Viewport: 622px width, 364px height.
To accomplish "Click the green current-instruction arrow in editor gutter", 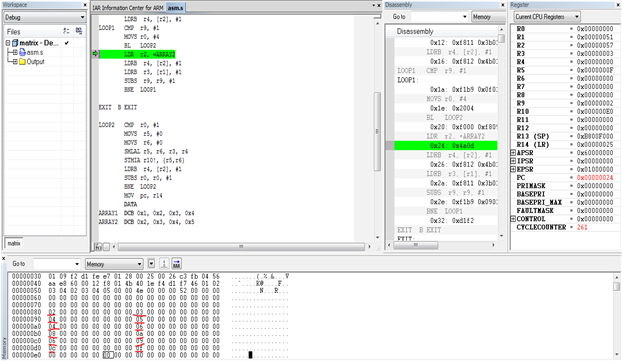I will click(95, 54).
